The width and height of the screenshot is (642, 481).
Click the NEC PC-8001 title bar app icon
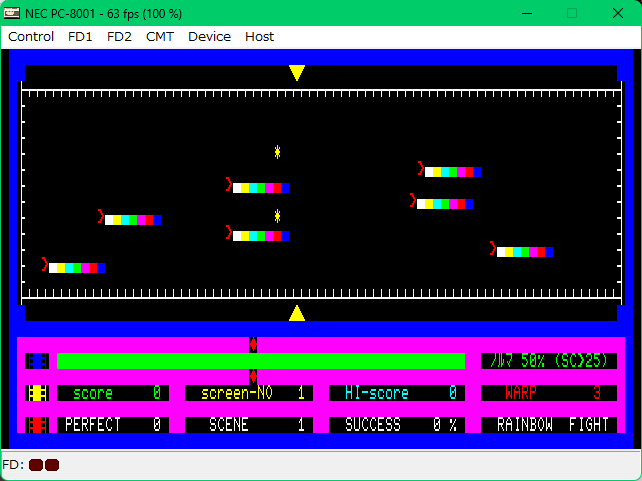pyautogui.click(x=11, y=13)
